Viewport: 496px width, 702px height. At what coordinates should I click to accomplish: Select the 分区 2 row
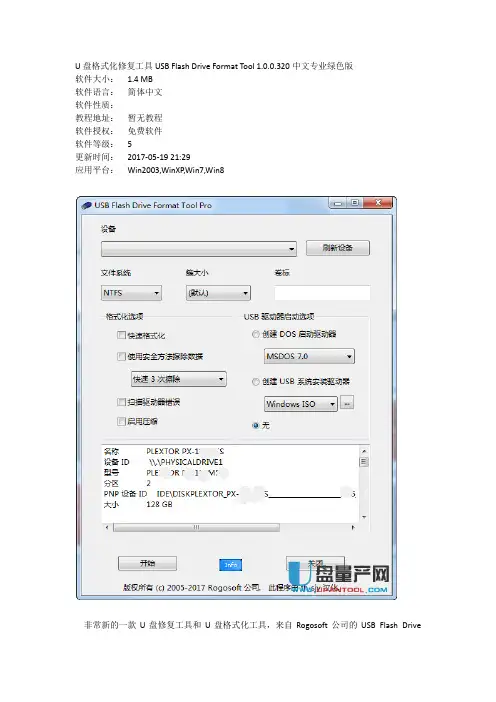(128, 484)
